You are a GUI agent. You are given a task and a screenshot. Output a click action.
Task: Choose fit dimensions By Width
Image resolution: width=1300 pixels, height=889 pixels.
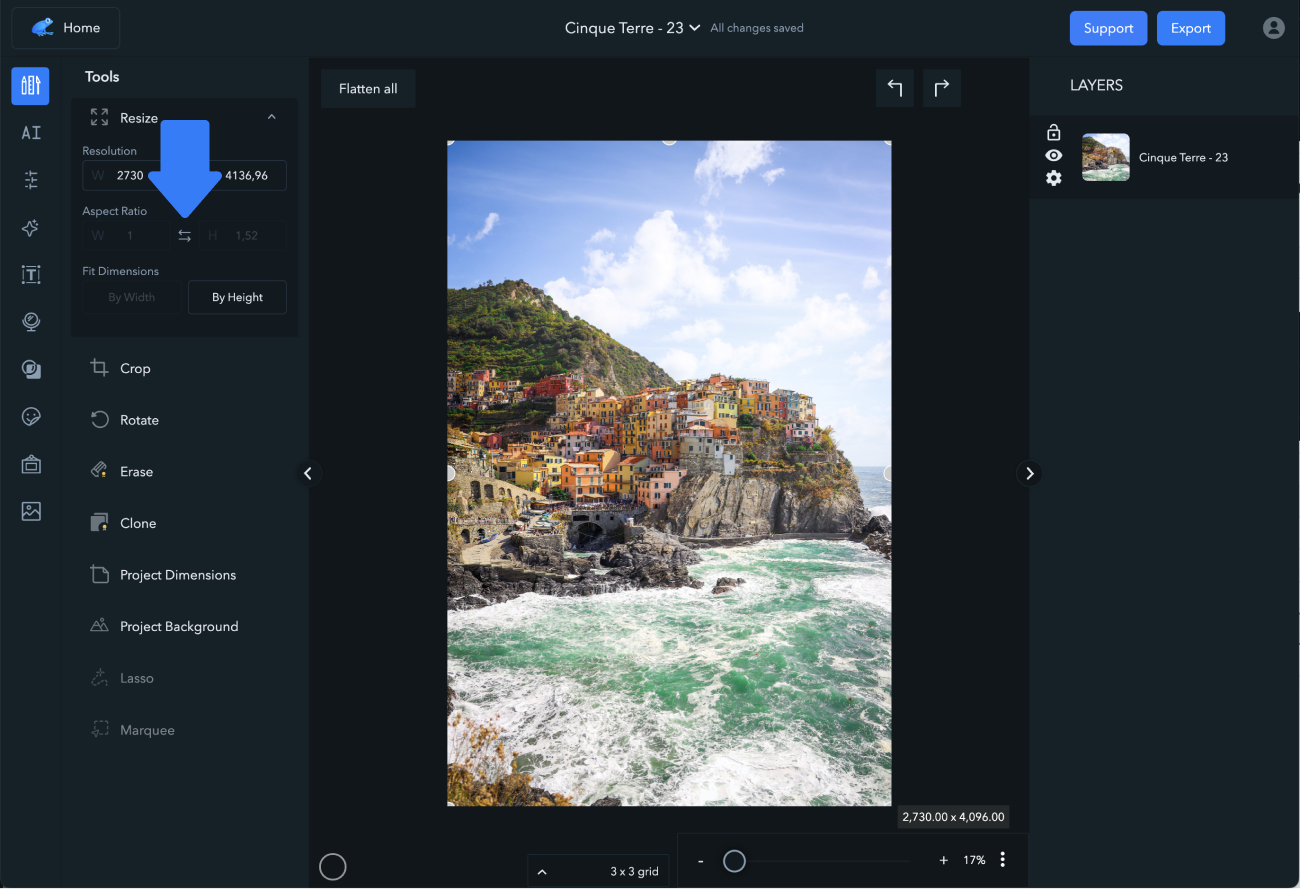pos(131,297)
